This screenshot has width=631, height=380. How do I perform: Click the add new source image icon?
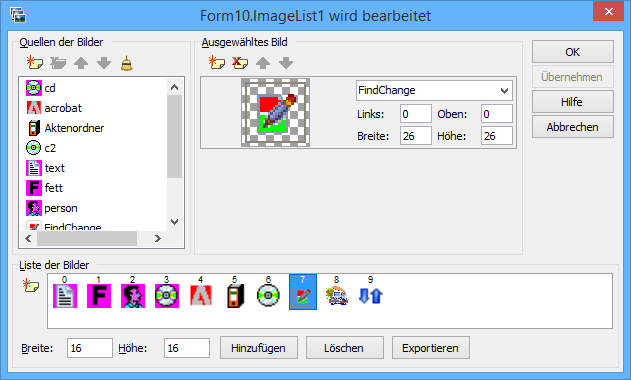(x=35, y=63)
